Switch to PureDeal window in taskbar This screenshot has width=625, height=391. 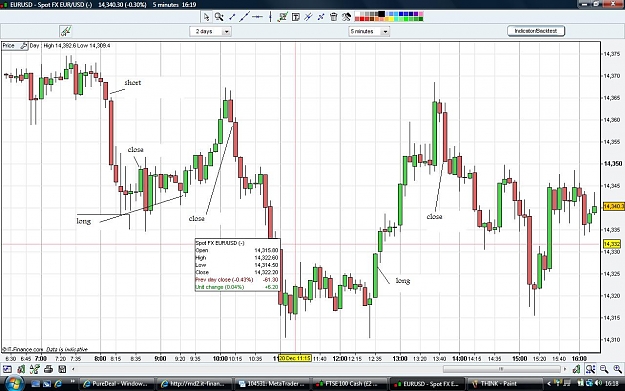tap(115, 384)
